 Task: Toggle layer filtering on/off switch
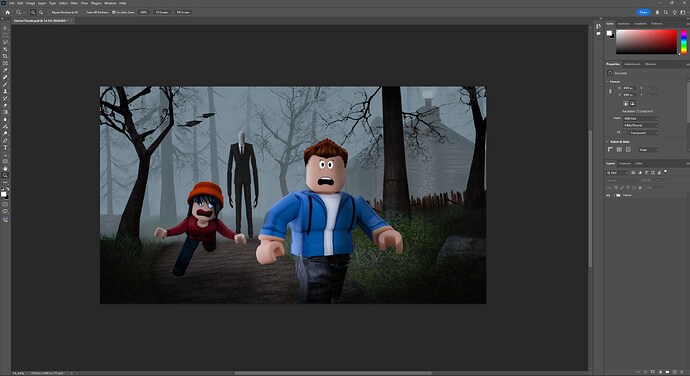[x=665, y=171]
